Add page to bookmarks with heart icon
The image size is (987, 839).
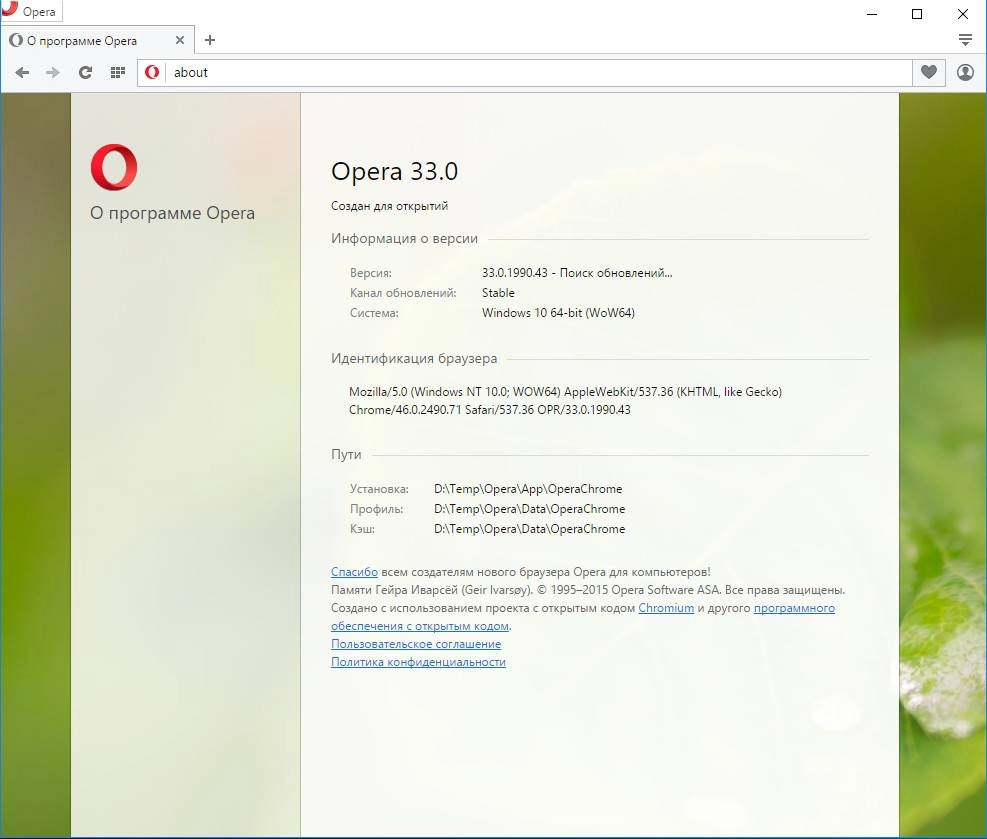pyautogui.click(x=928, y=72)
